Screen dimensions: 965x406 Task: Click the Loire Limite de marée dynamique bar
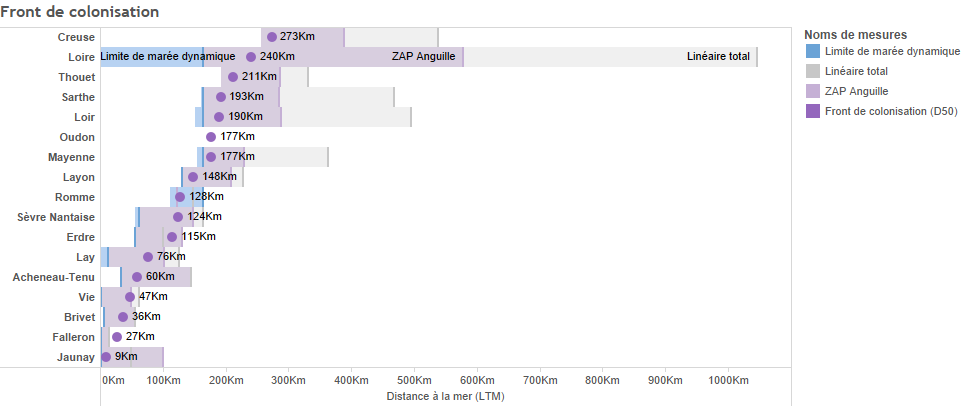tap(151, 57)
